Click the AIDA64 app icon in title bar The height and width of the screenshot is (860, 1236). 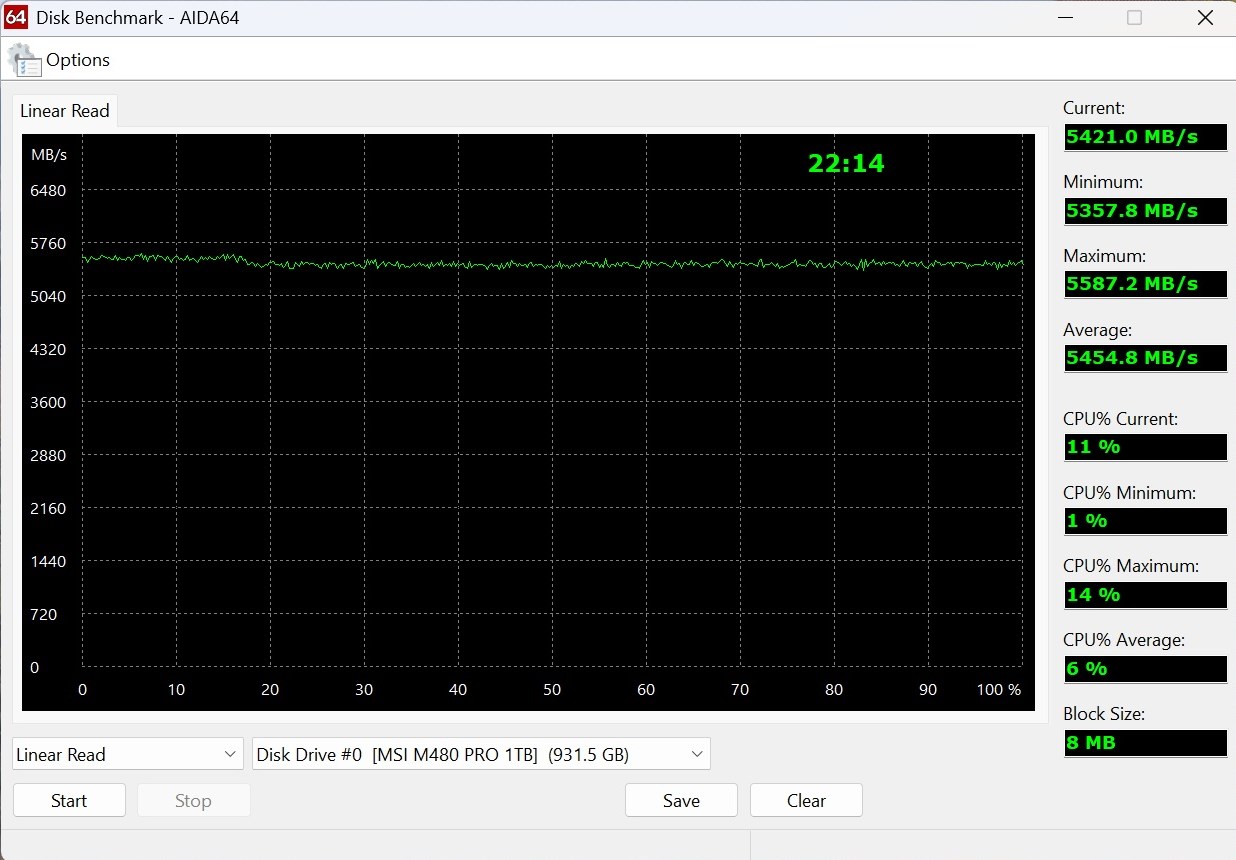click(x=16, y=17)
